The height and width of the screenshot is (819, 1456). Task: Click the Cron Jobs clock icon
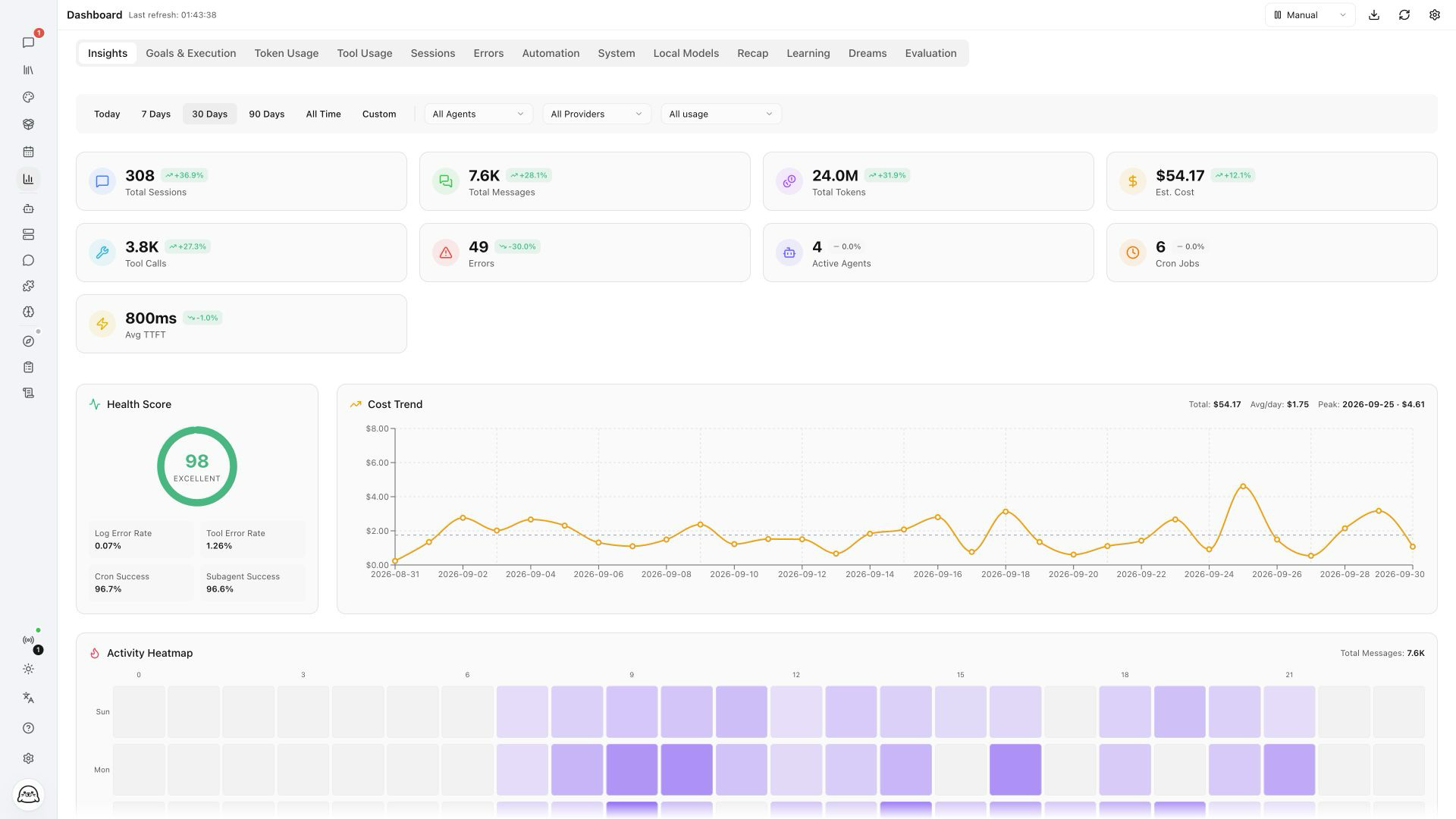tap(1133, 253)
